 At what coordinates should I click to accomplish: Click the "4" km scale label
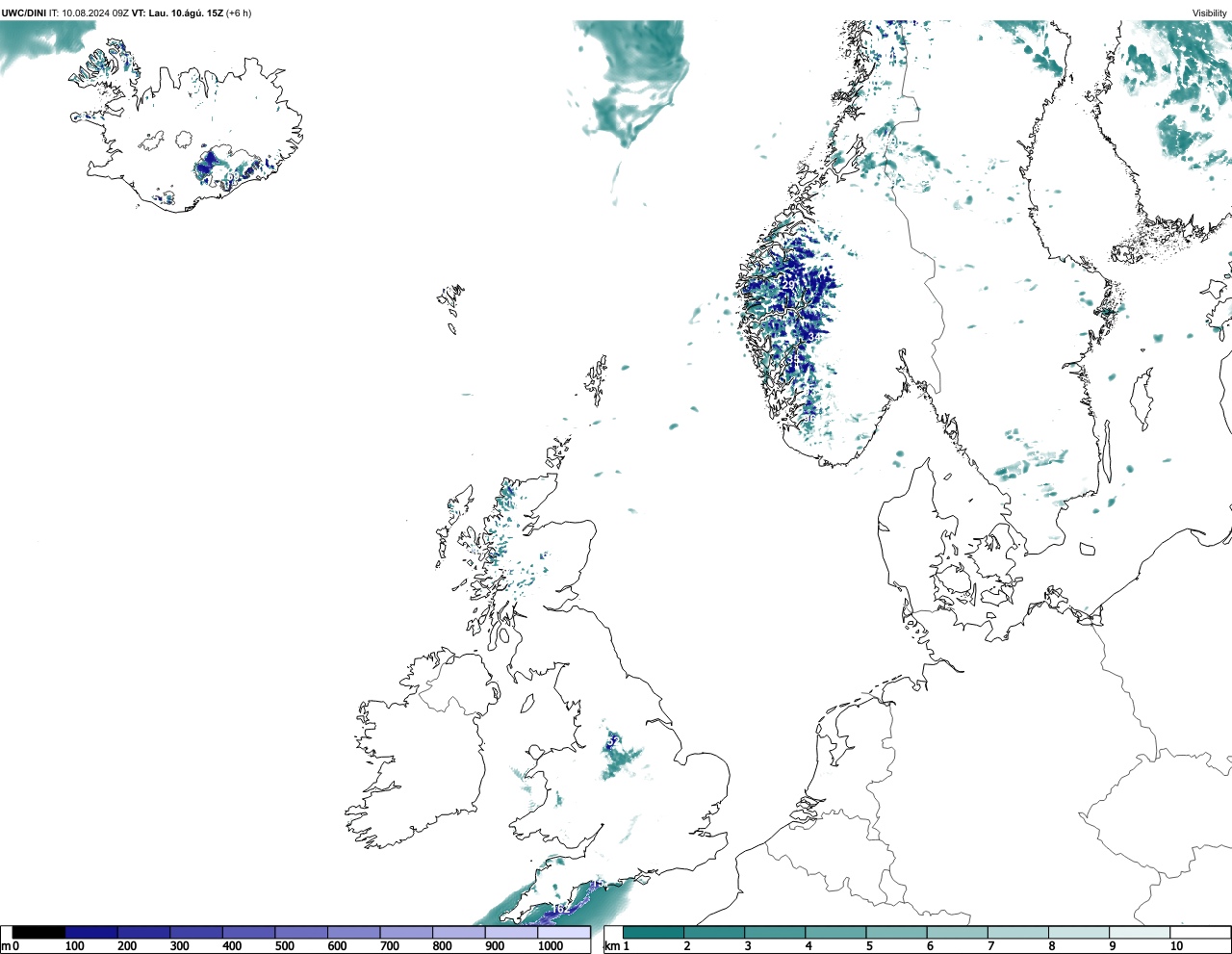(x=808, y=947)
